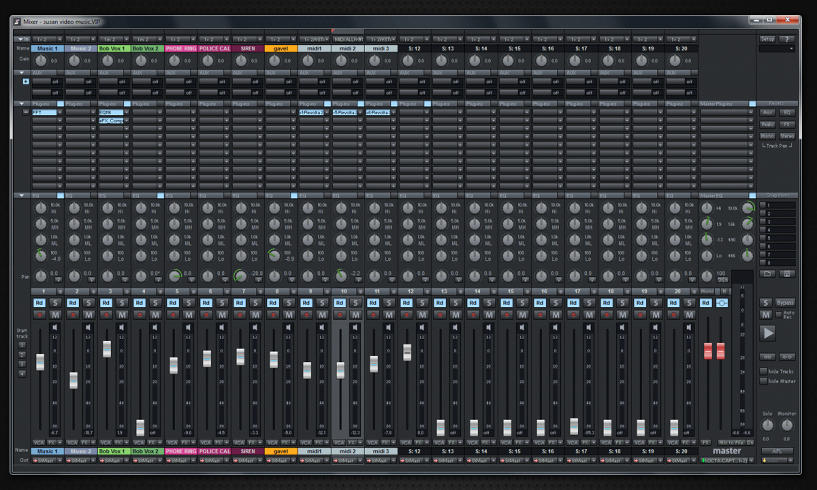Click the large play button near master

[x=768, y=333]
